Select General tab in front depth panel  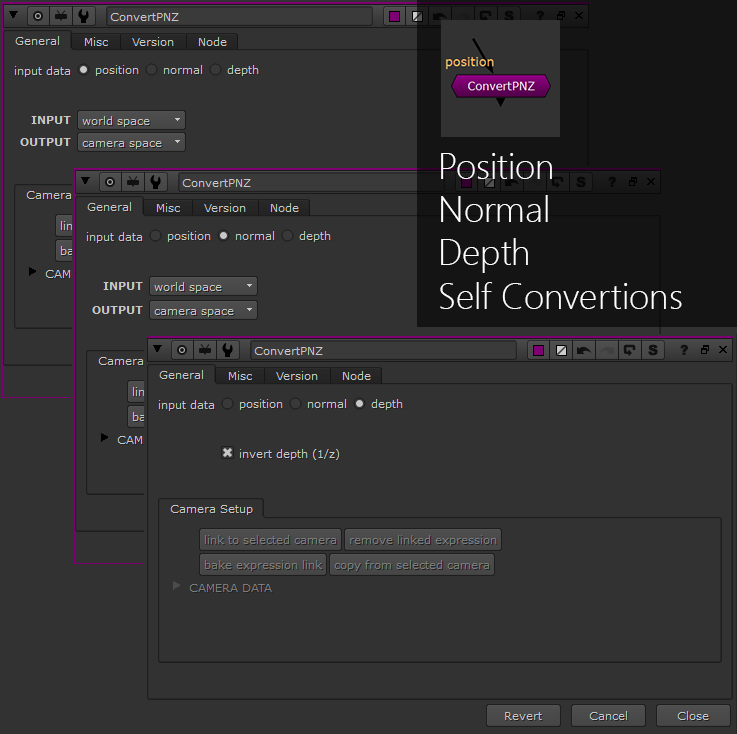click(x=181, y=375)
